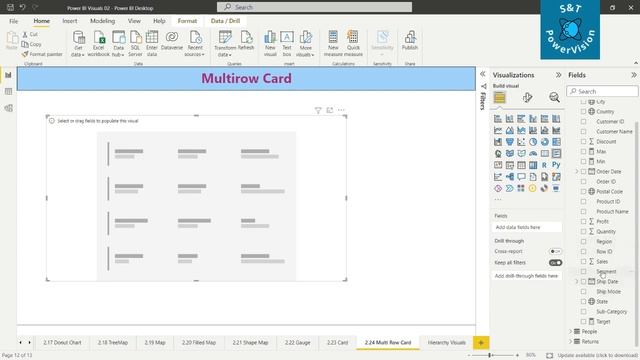Switch to Report view in left sidebar
Viewport: 640px width, 360px height.
point(8,75)
